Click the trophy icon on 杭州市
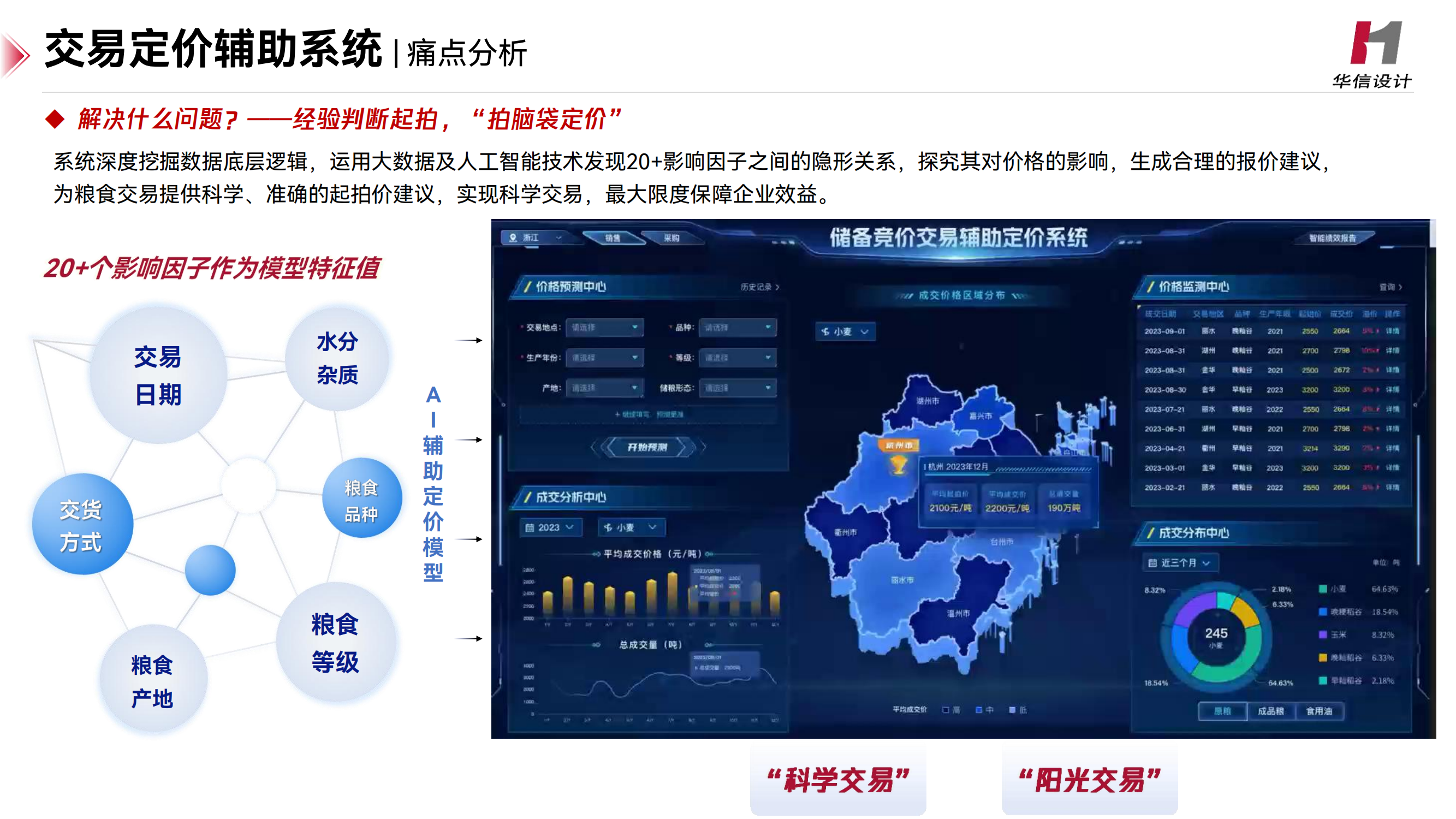The image size is (1456, 819). [x=899, y=465]
